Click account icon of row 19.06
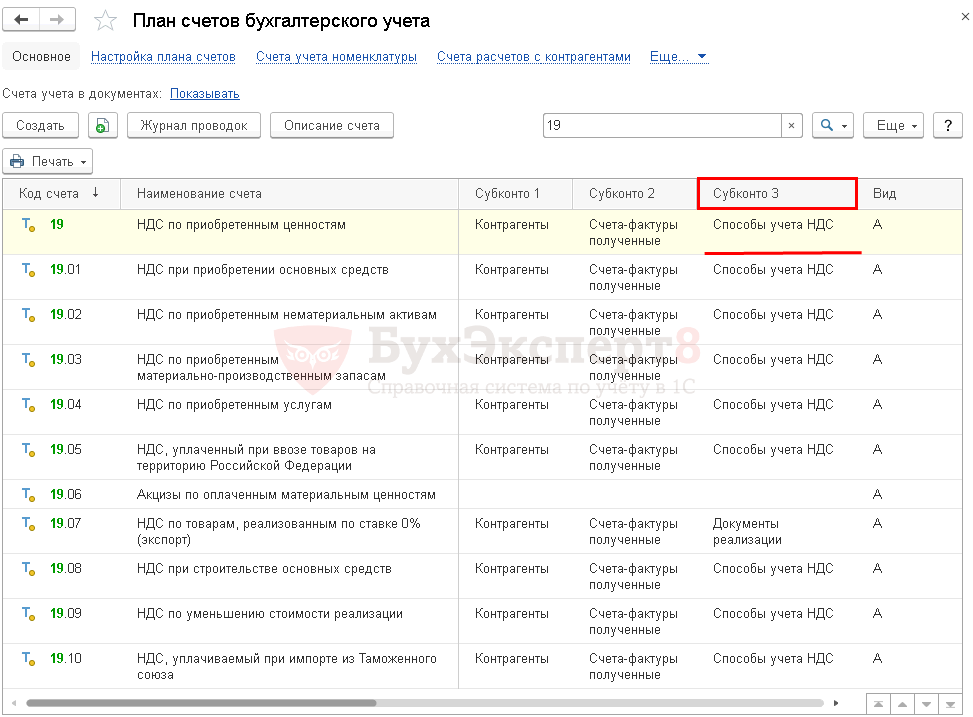Image resolution: width=973 pixels, height=717 pixels. pos(28,495)
